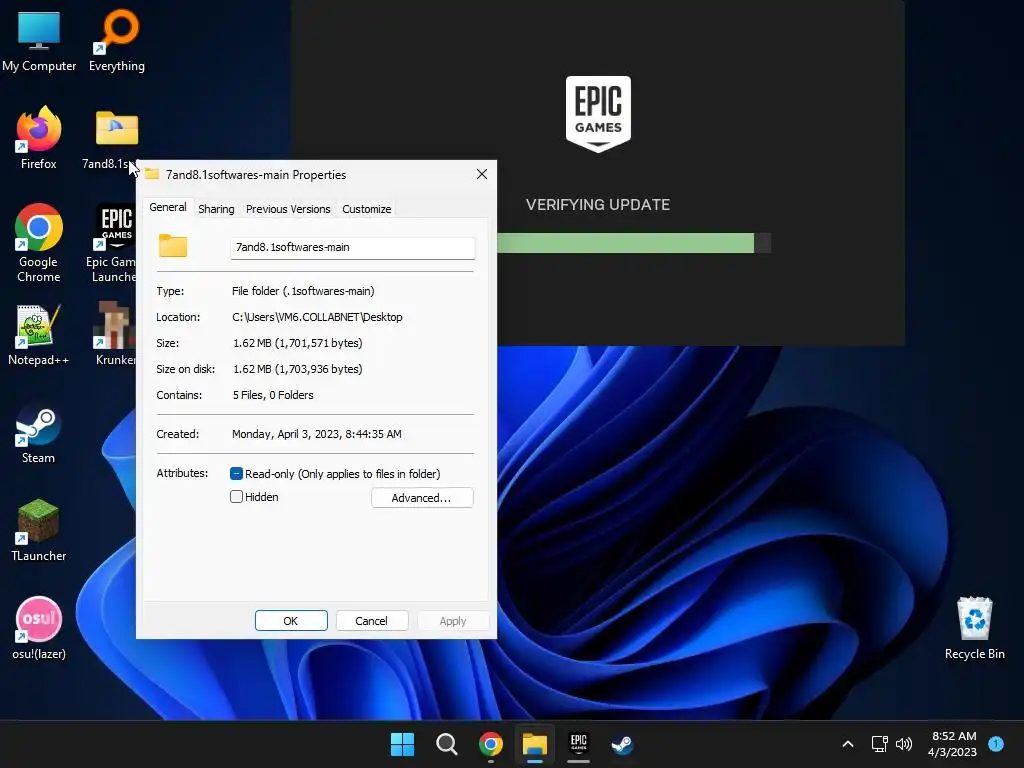Click Size on disk value 1,703,936 bytes
1024x768 pixels.
tap(298, 369)
